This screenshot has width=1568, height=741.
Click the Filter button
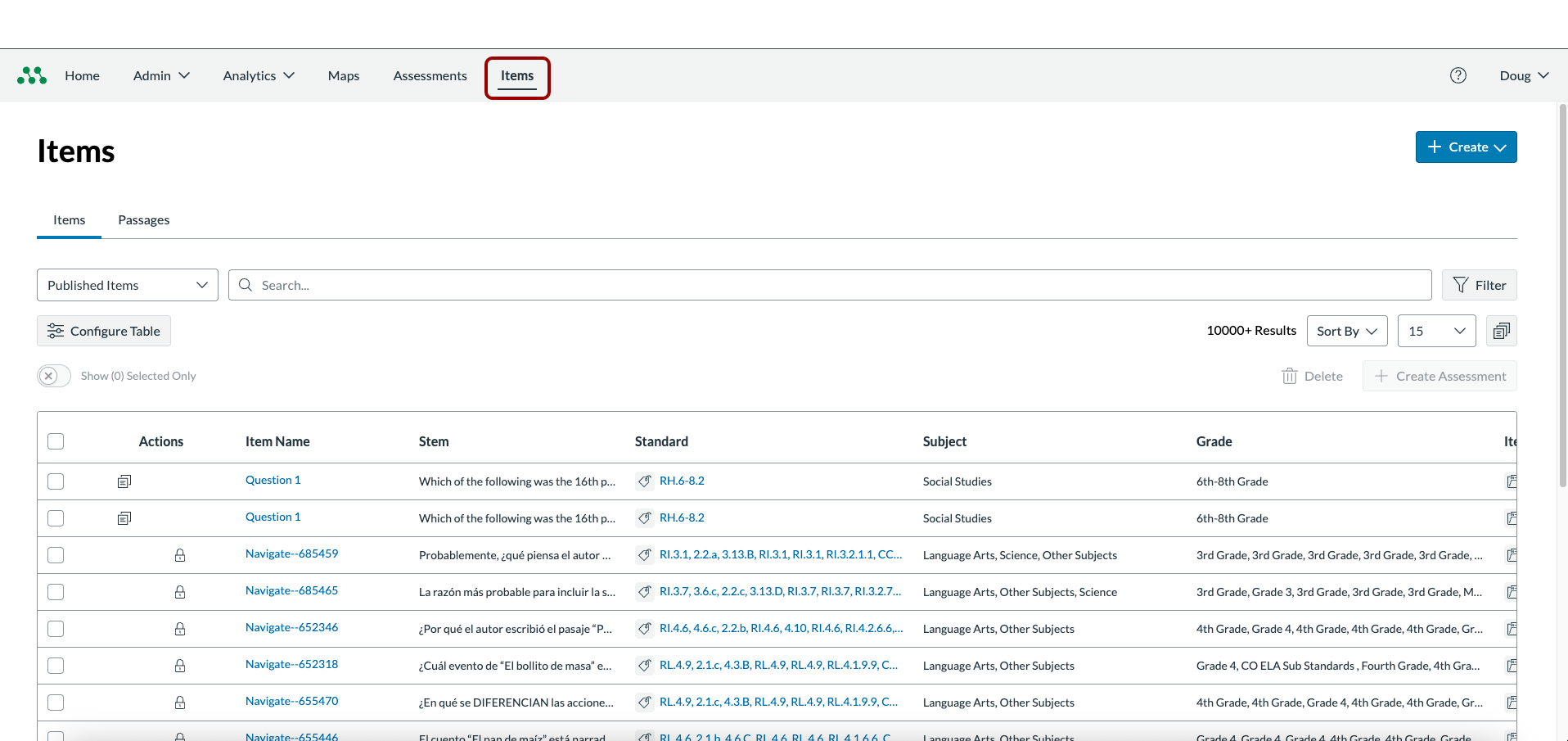pos(1480,285)
